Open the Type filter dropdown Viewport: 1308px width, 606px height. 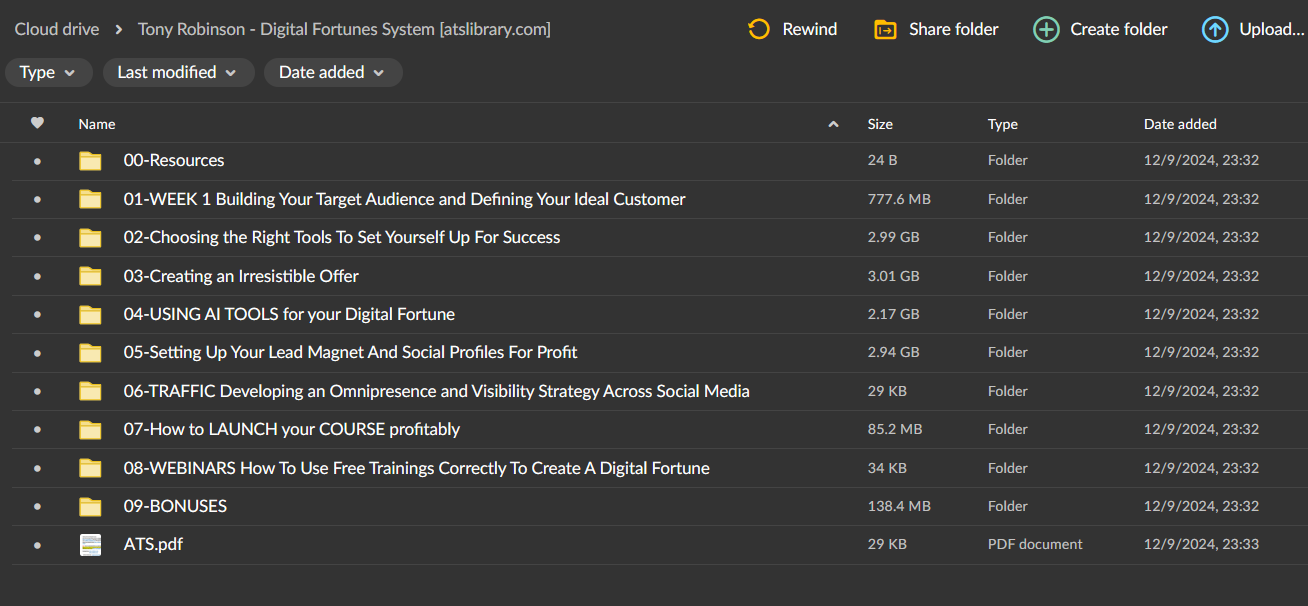(x=48, y=72)
